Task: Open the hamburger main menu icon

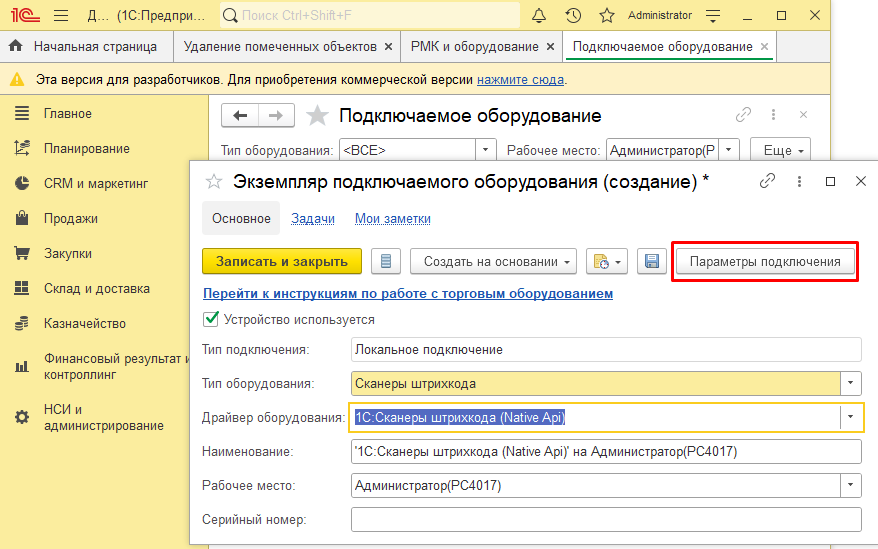Action: click(60, 16)
